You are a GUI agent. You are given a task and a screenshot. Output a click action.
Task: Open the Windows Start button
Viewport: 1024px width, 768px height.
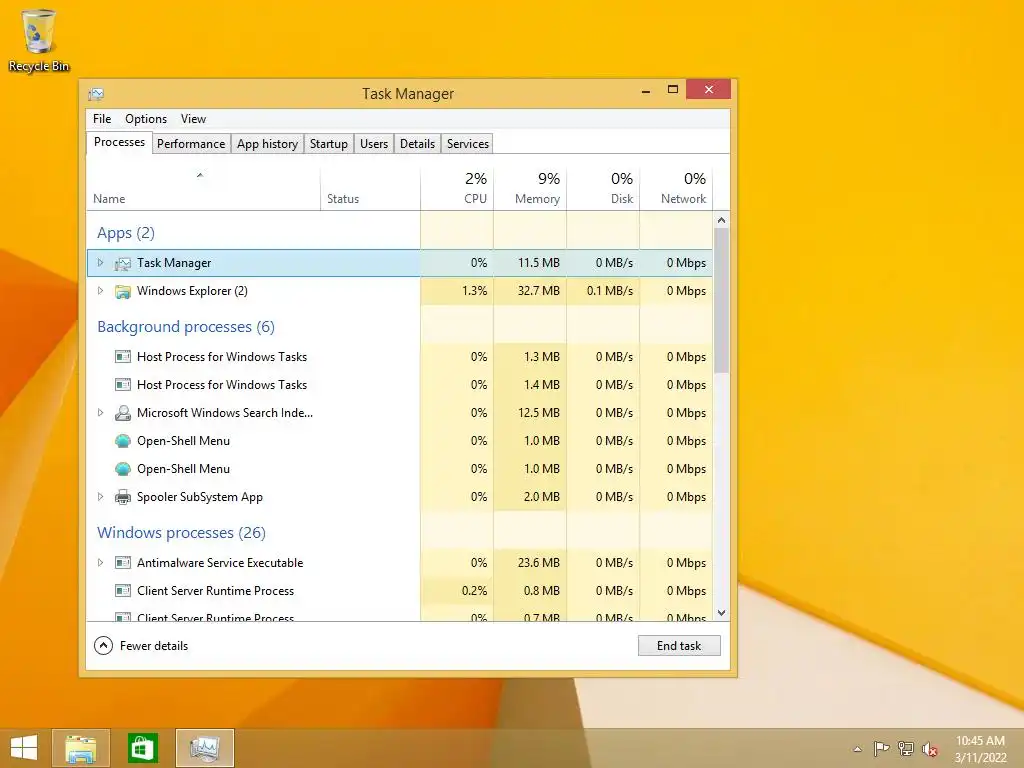coord(24,748)
